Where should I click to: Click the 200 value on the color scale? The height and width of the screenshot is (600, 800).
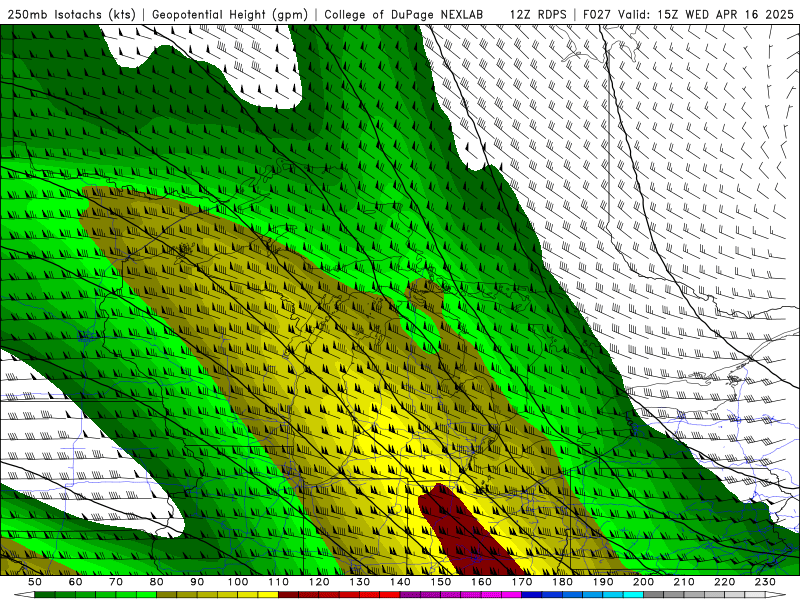click(643, 582)
